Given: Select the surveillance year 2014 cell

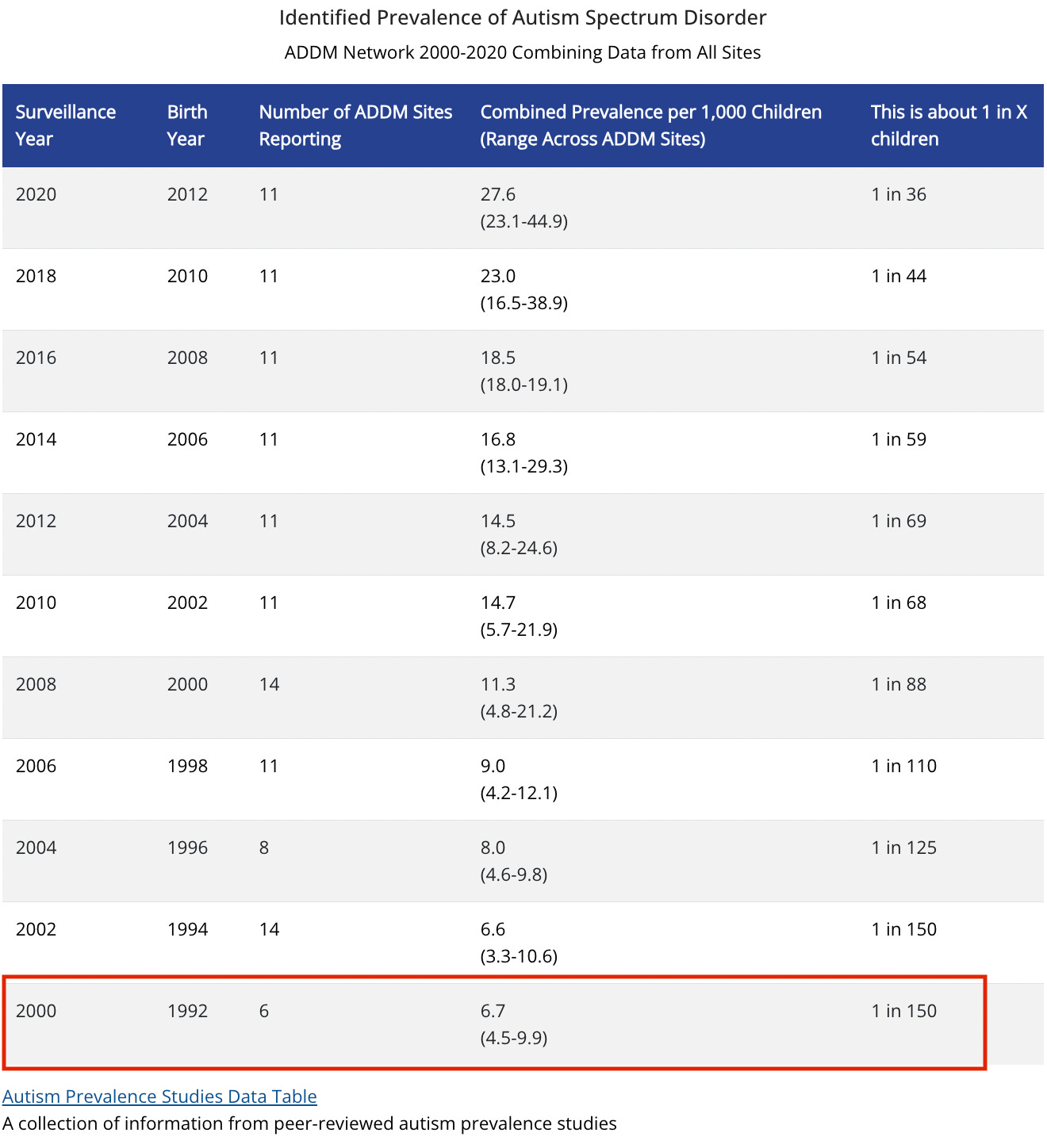Looking at the screenshot, I should point(36,439).
